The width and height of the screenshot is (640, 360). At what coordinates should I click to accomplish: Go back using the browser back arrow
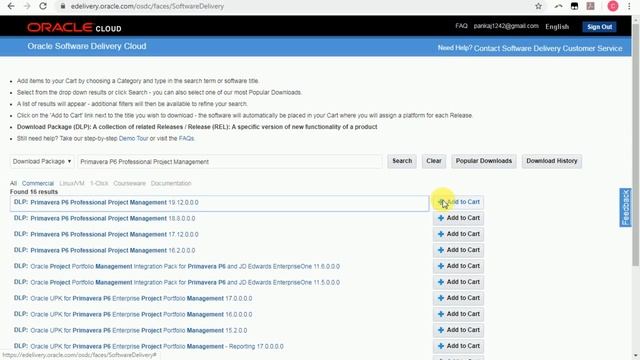(11, 6)
